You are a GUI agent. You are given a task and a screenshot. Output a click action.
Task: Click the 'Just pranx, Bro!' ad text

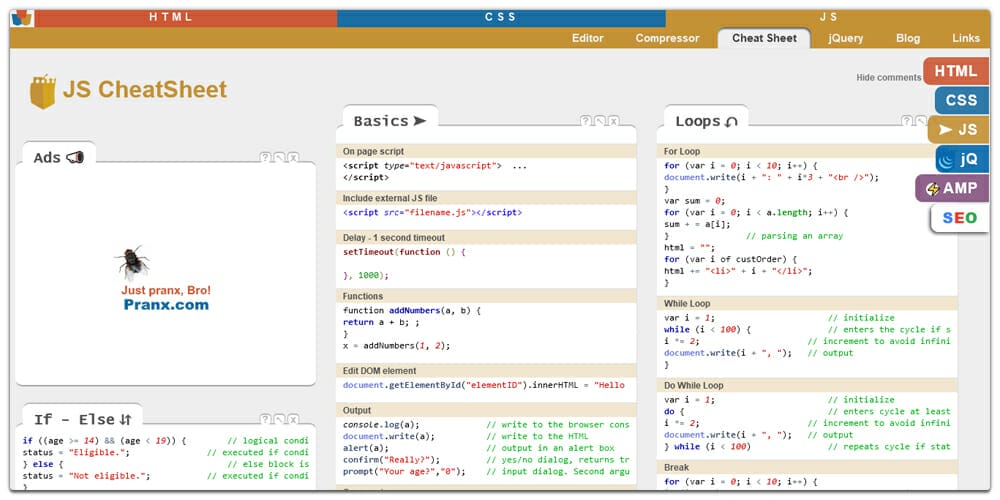166,290
